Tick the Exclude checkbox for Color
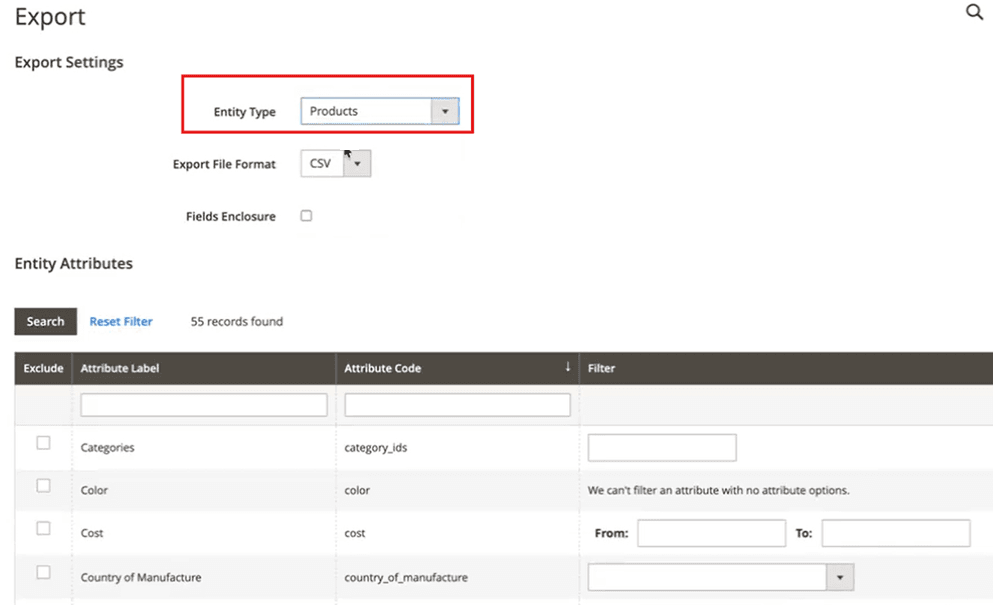This screenshot has width=993, height=605. click(43, 486)
